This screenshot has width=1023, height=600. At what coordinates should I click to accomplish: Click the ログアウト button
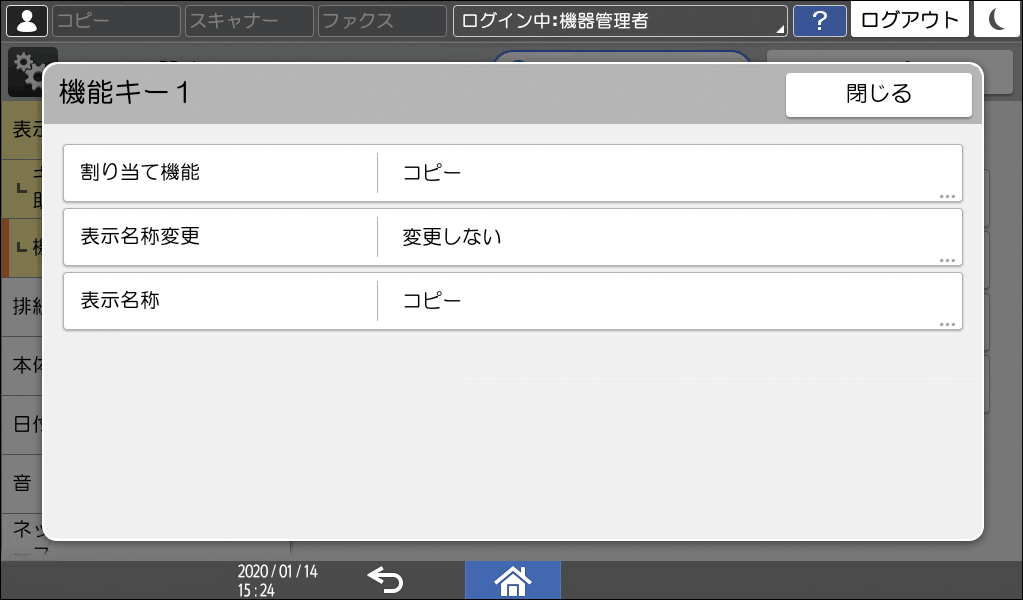click(908, 20)
